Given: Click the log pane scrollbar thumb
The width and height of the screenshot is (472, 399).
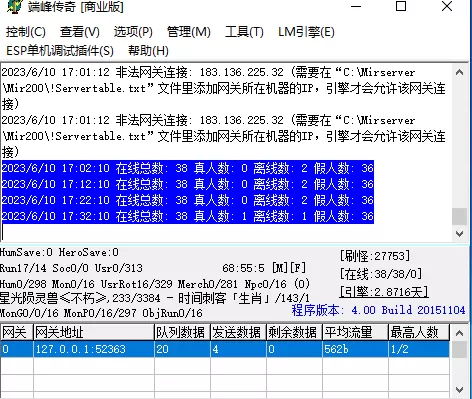Looking at the screenshot, I should [459, 217].
